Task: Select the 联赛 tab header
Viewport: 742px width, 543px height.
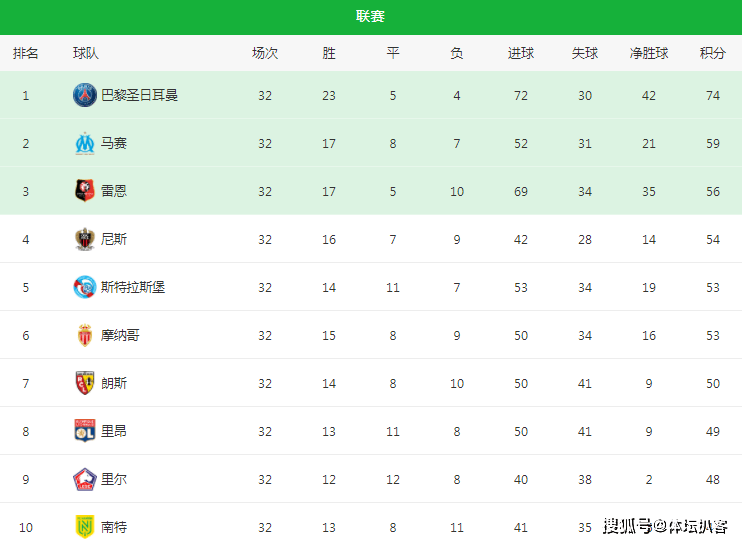Action: coord(371,17)
